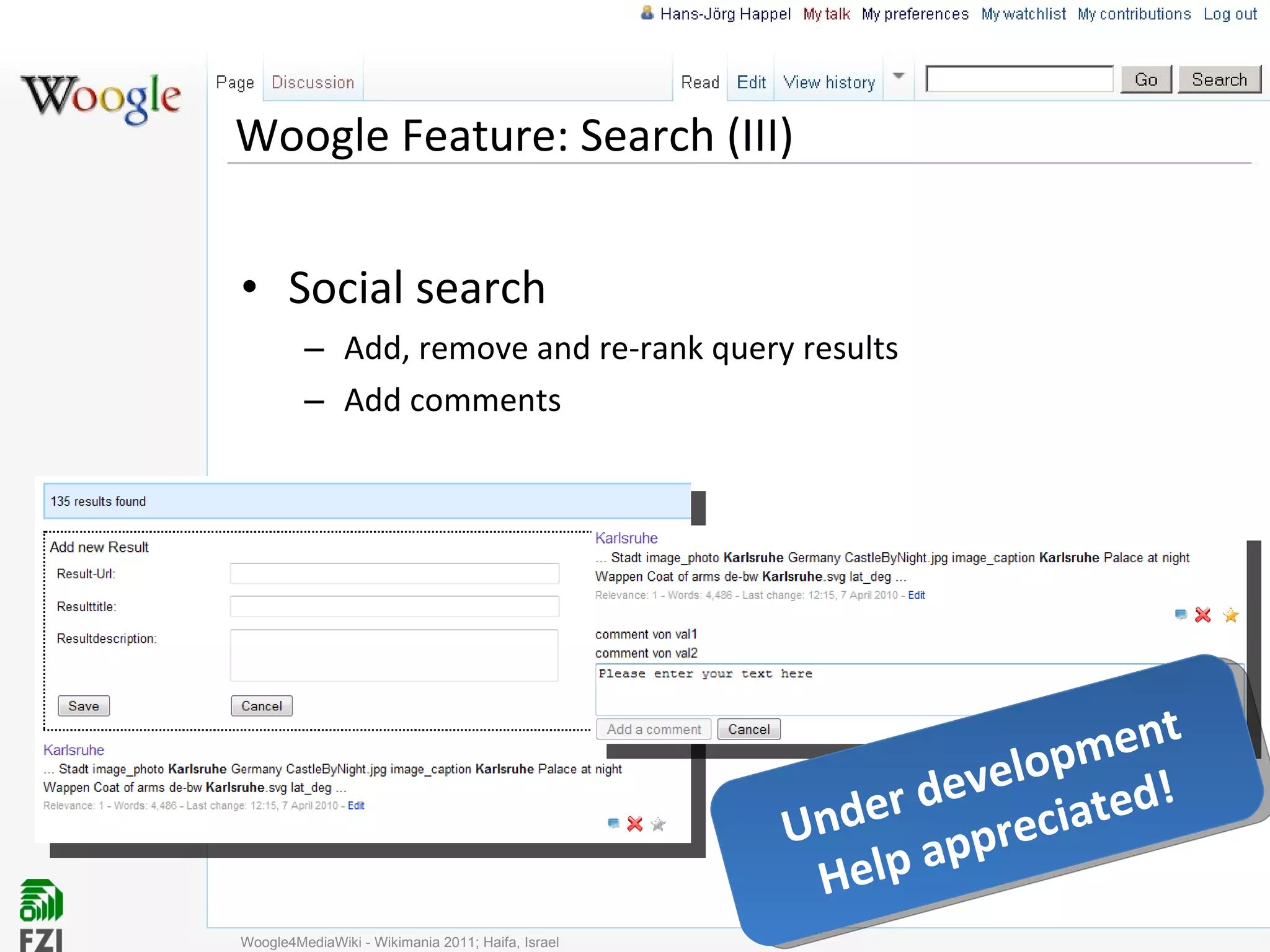Click Edit link after 7 April 2010 in lower-left result
The image size is (1270, 952).
(x=356, y=806)
